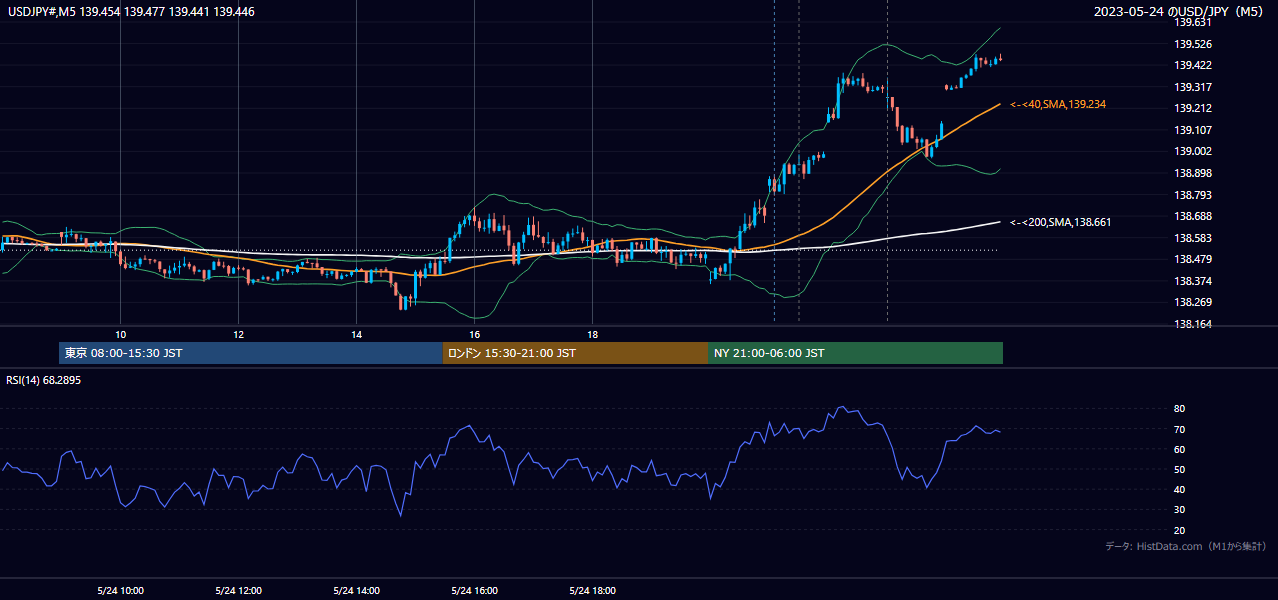Click price level 138.374 on axis

point(1193,281)
